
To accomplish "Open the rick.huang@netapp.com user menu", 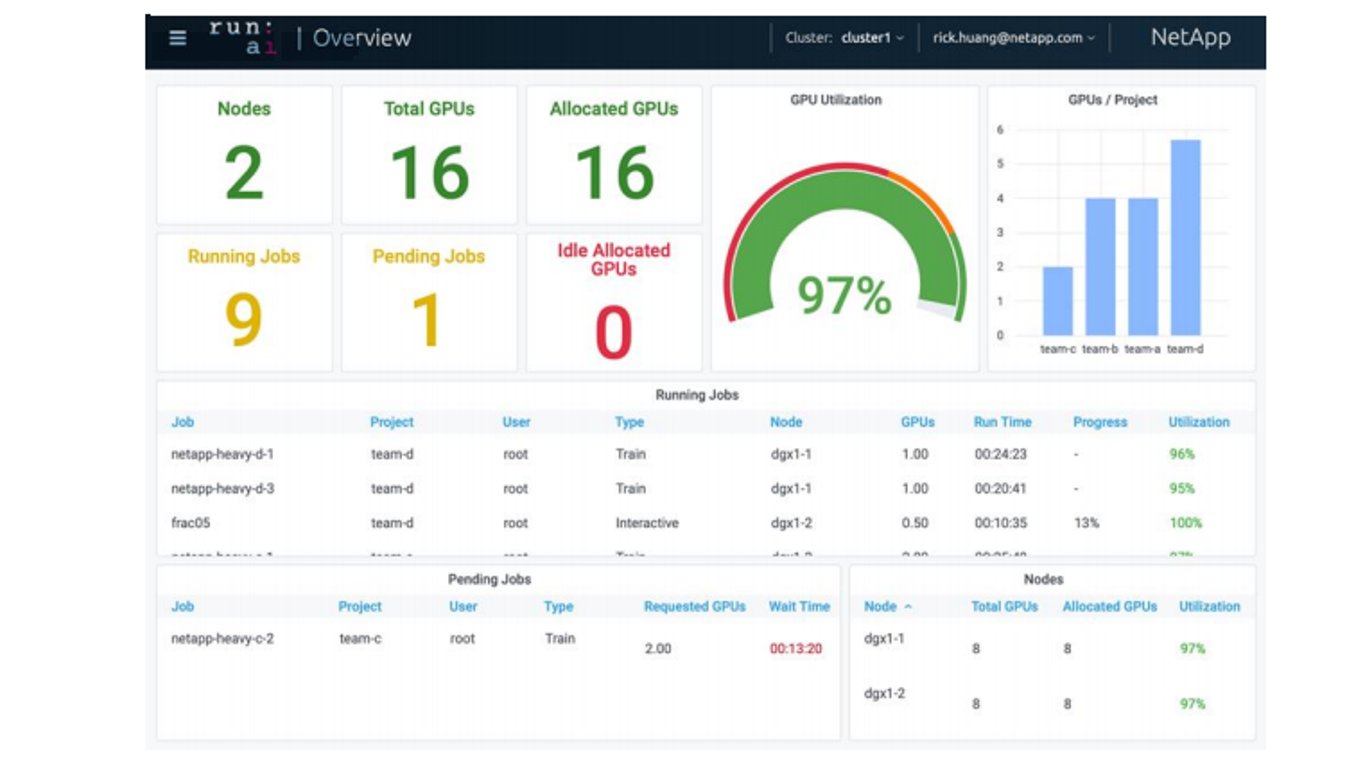I will 1014,38.
